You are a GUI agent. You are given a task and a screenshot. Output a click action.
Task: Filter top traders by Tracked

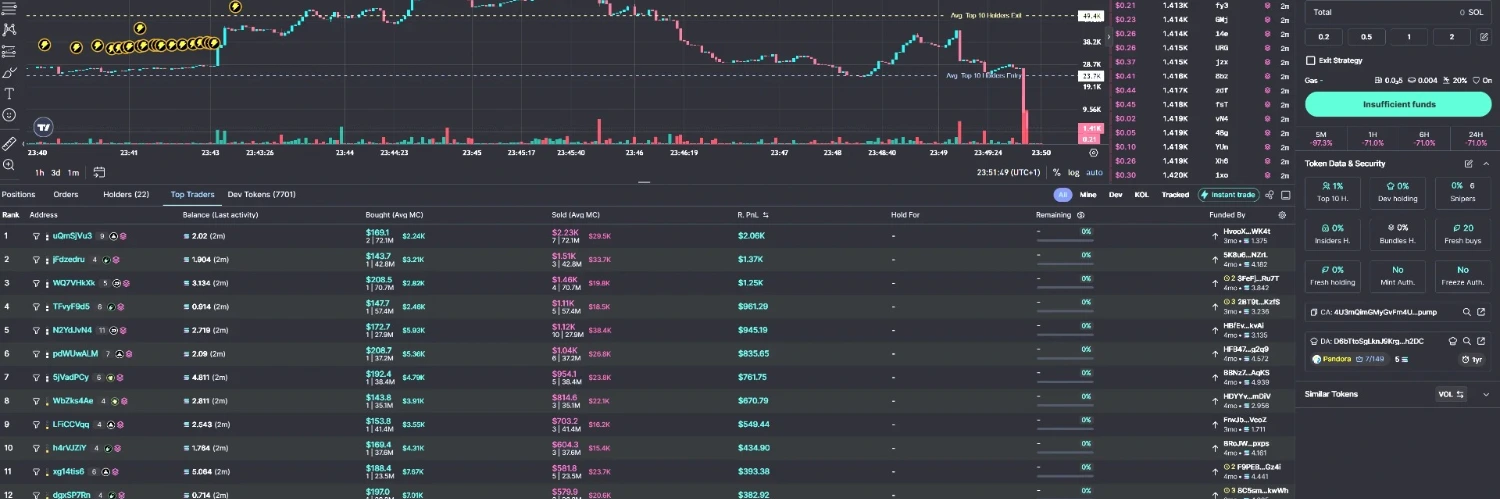tap(1175, 195)
